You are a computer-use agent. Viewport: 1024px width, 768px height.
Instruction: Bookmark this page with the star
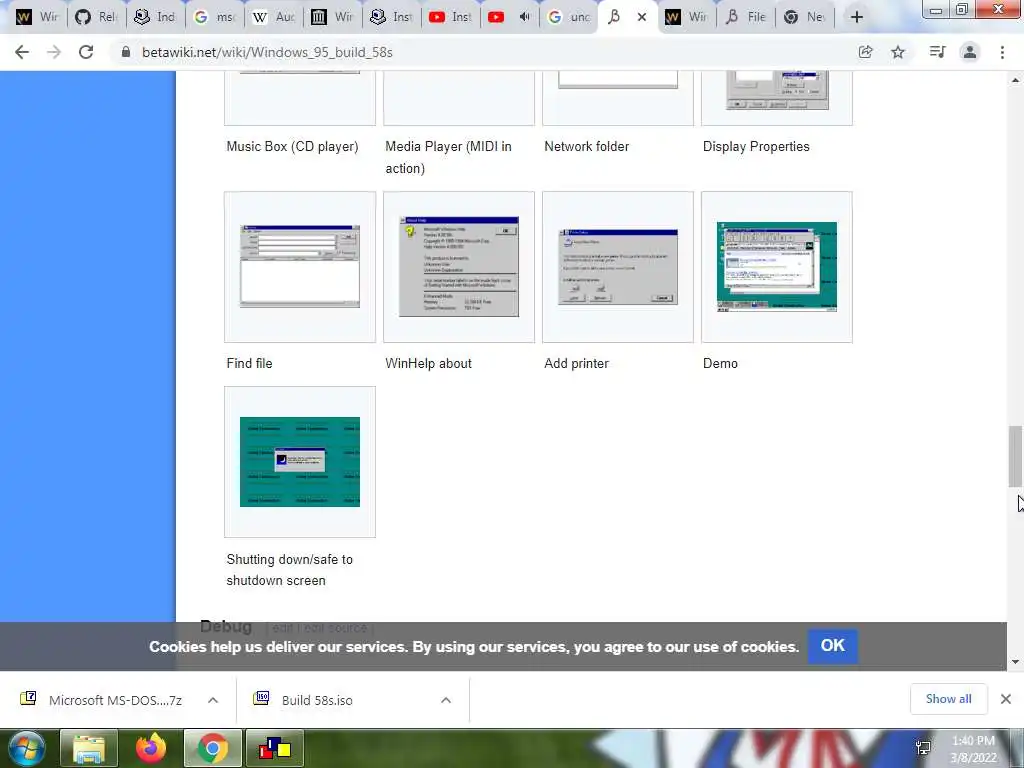(898, 52)
